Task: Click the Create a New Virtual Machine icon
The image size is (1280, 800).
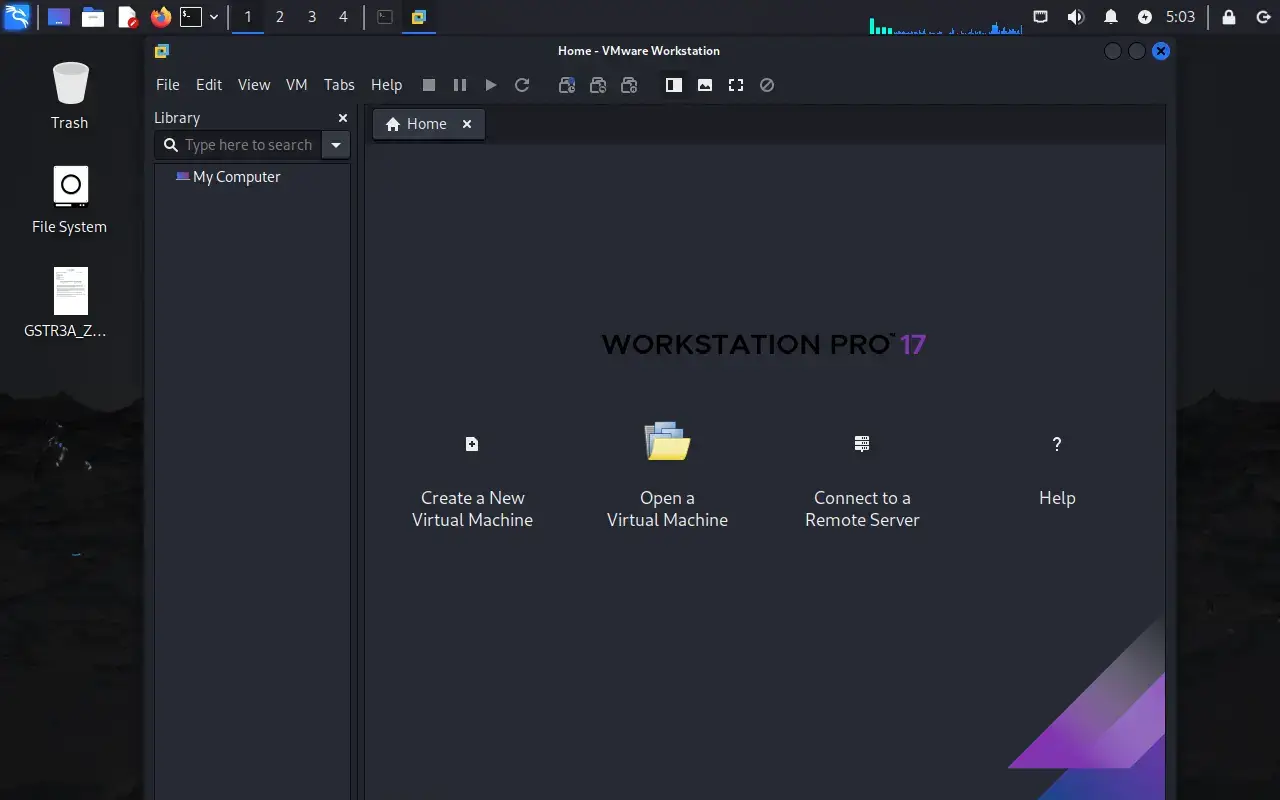Action: point(472,444)
